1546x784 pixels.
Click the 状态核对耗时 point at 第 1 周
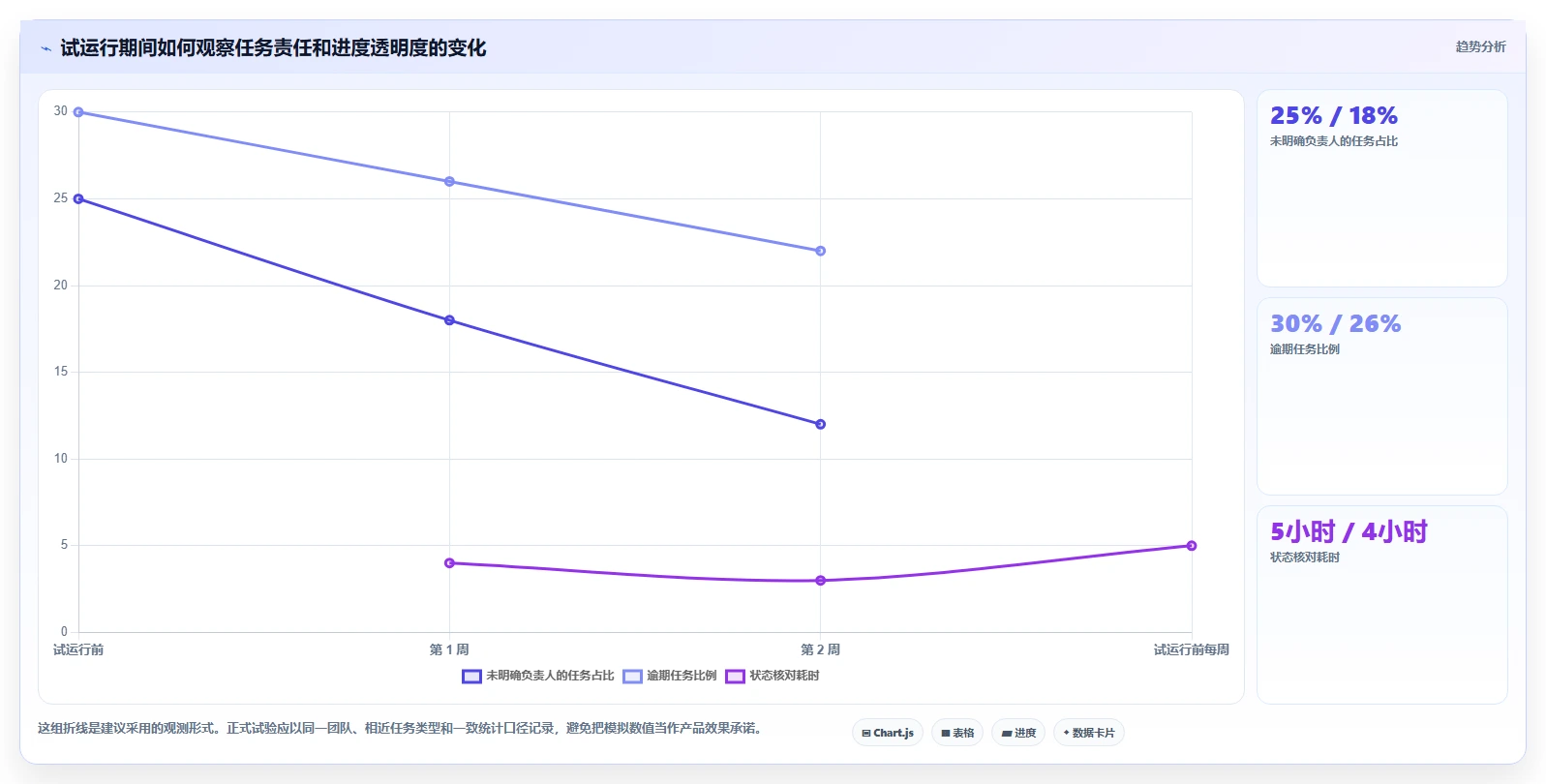coord(449,563)
